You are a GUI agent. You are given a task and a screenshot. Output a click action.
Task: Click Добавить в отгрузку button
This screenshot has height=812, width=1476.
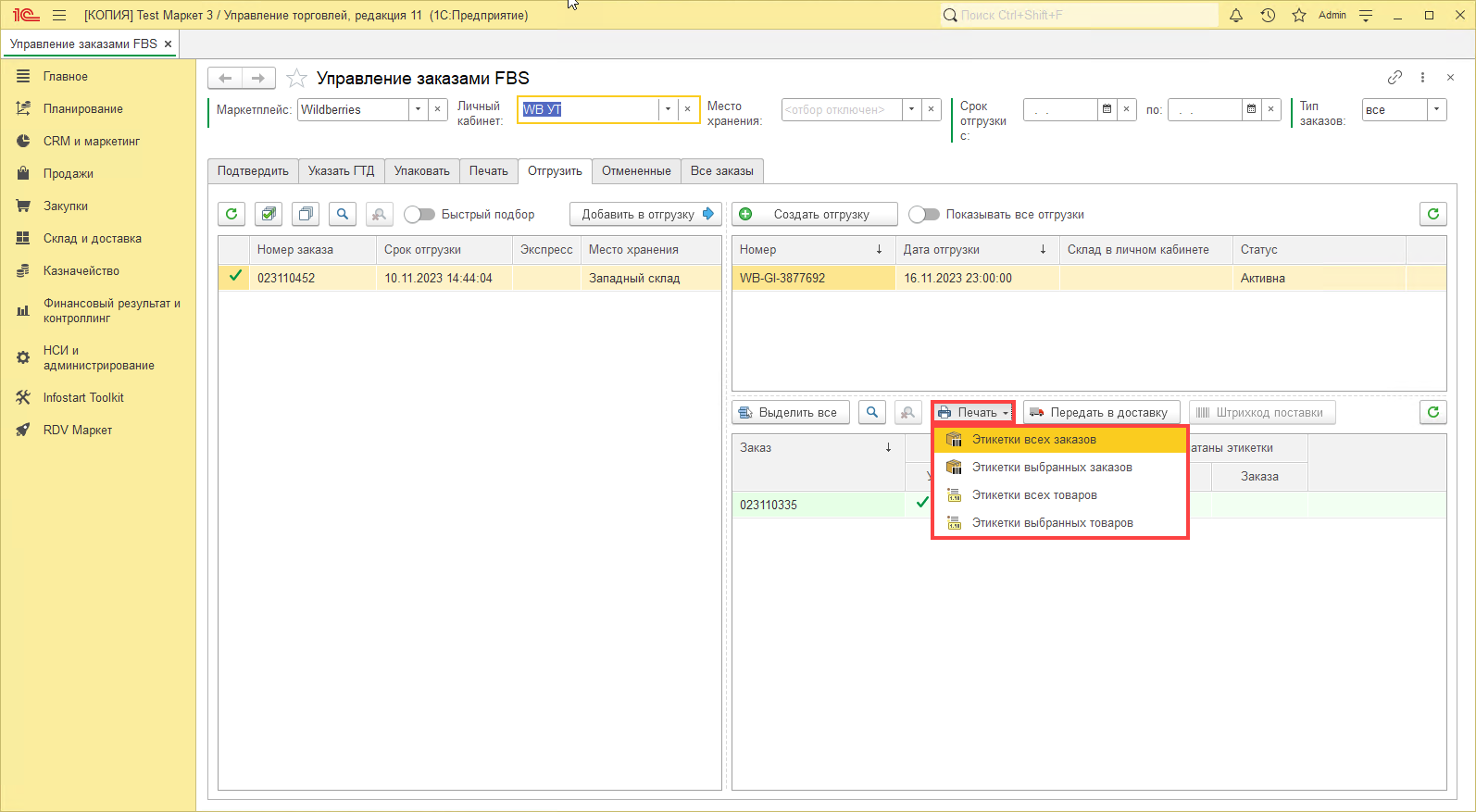point(645,214)
